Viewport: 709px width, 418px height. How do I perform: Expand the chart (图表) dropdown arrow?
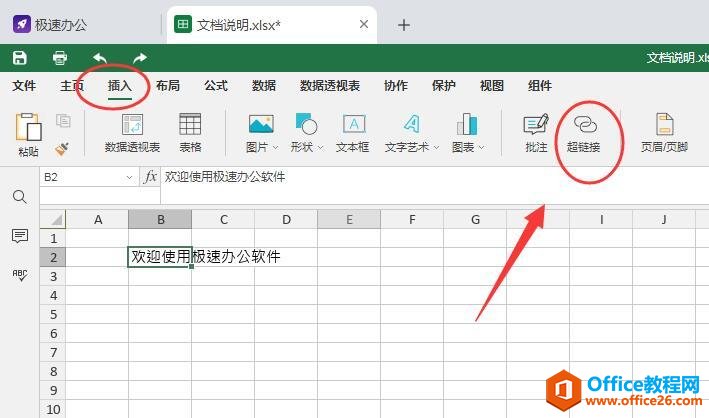481,147
